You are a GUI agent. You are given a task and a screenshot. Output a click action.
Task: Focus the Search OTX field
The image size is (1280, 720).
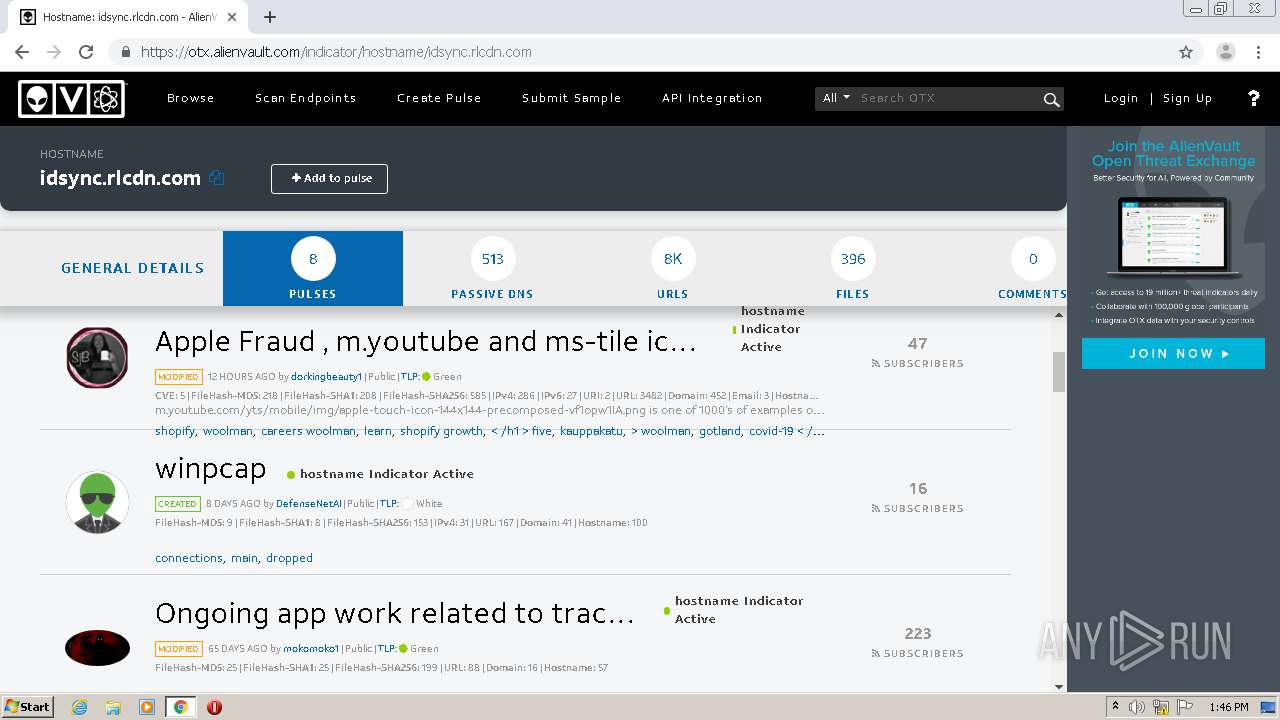pyautogui.click(x=948, y=98)
